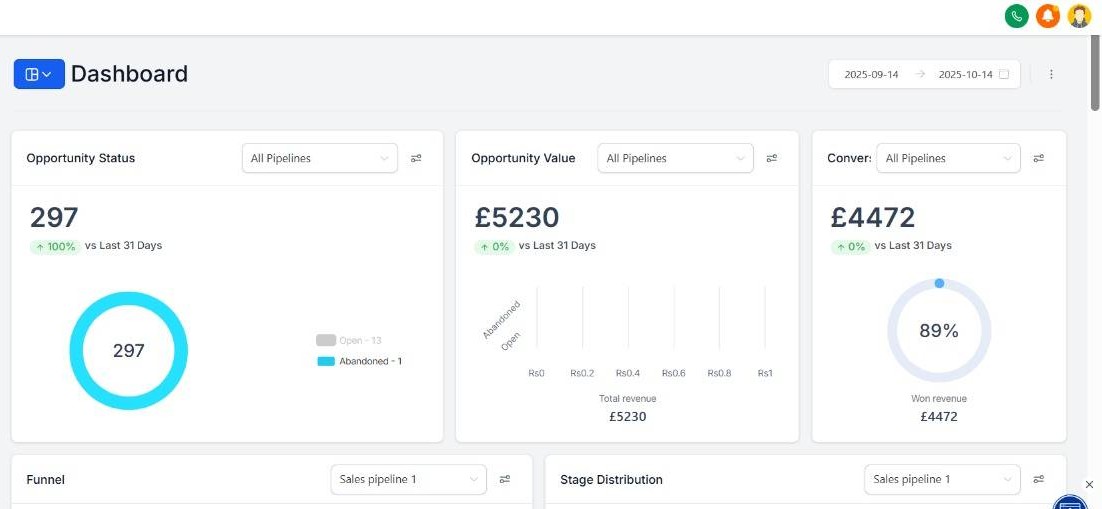Viewport: 1102px width, 509px height.
Task: Click the Total revenue label
Action: click(628, 399)
